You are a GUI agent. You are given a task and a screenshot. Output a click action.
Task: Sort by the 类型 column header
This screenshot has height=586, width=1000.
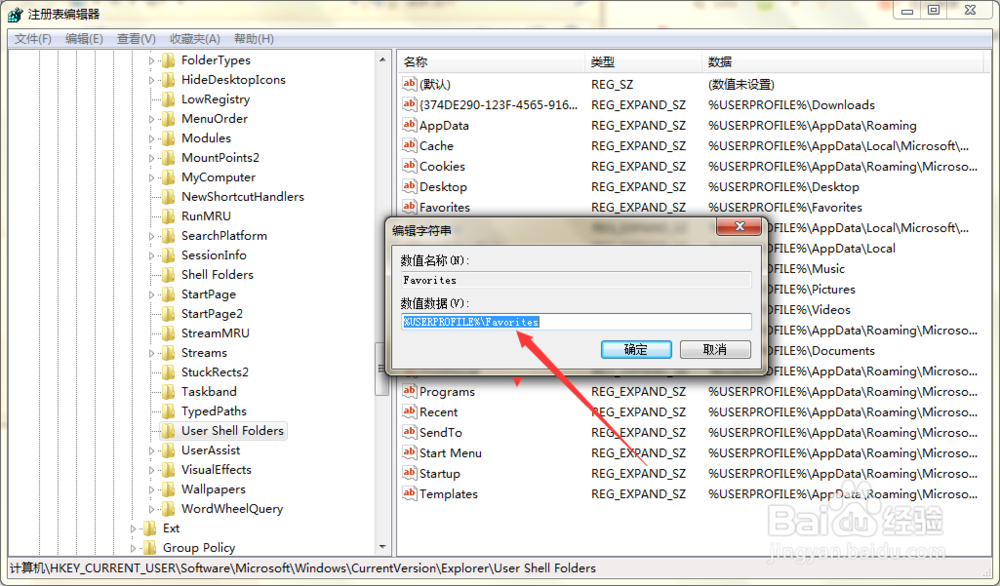643,62
